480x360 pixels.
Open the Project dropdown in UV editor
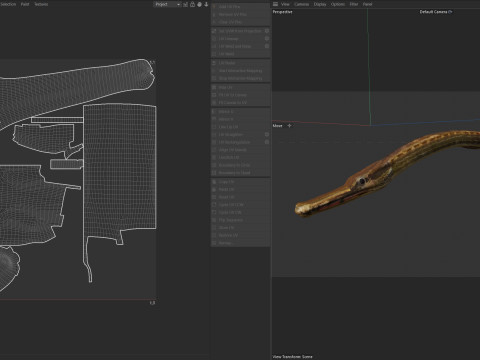(167, 4)
